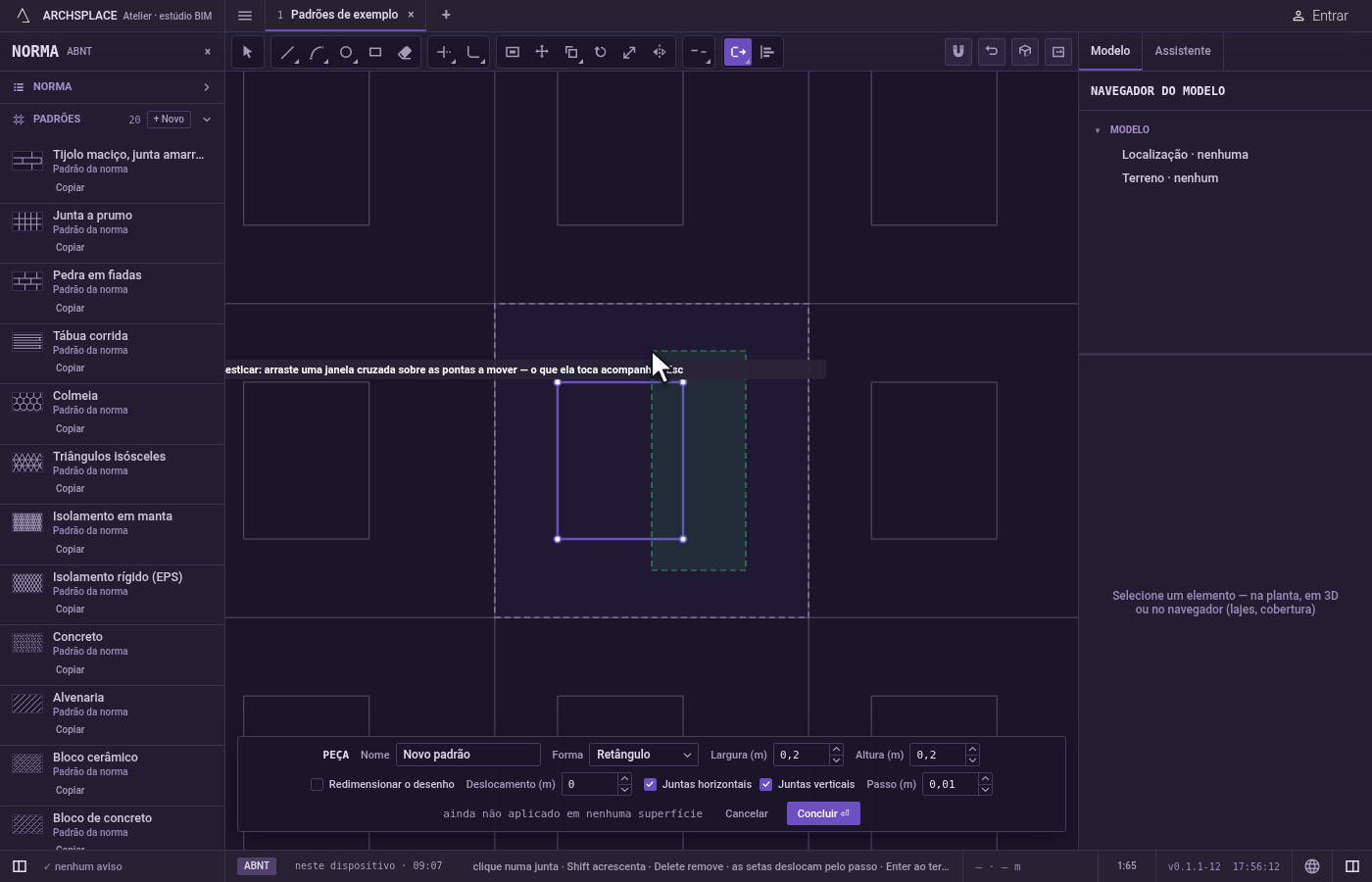Select the scale tool with diagonal arrow
The image size is (1372, 882).
pos(630,52)
